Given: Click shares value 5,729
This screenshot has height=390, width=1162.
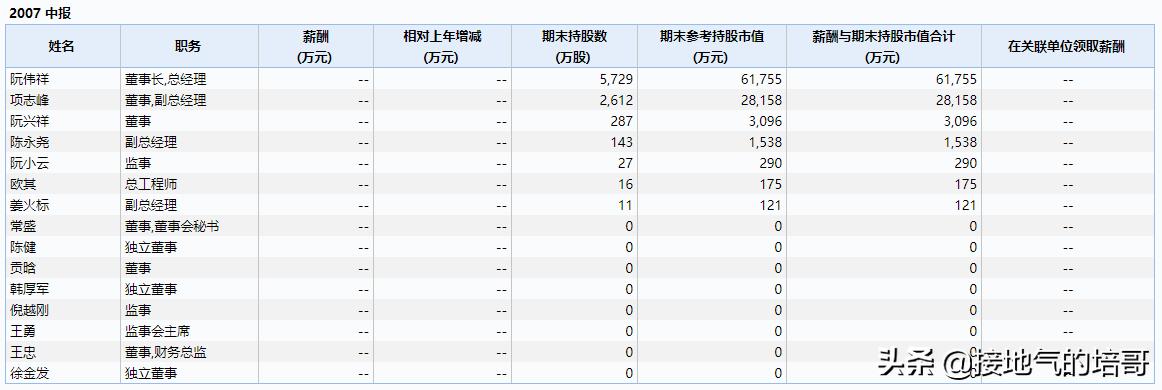Looking at the screenshot, I should (617, 79).
